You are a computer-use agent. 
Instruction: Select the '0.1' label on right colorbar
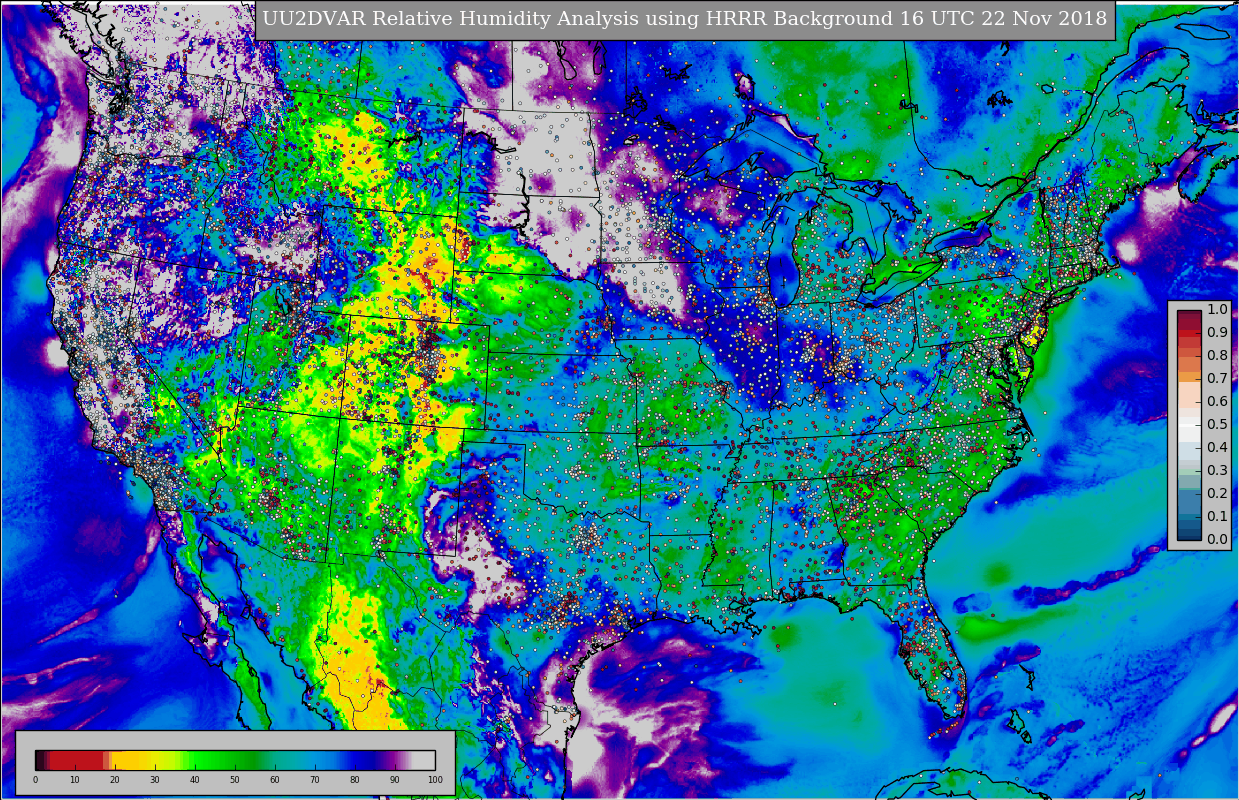coord(1217,517)
